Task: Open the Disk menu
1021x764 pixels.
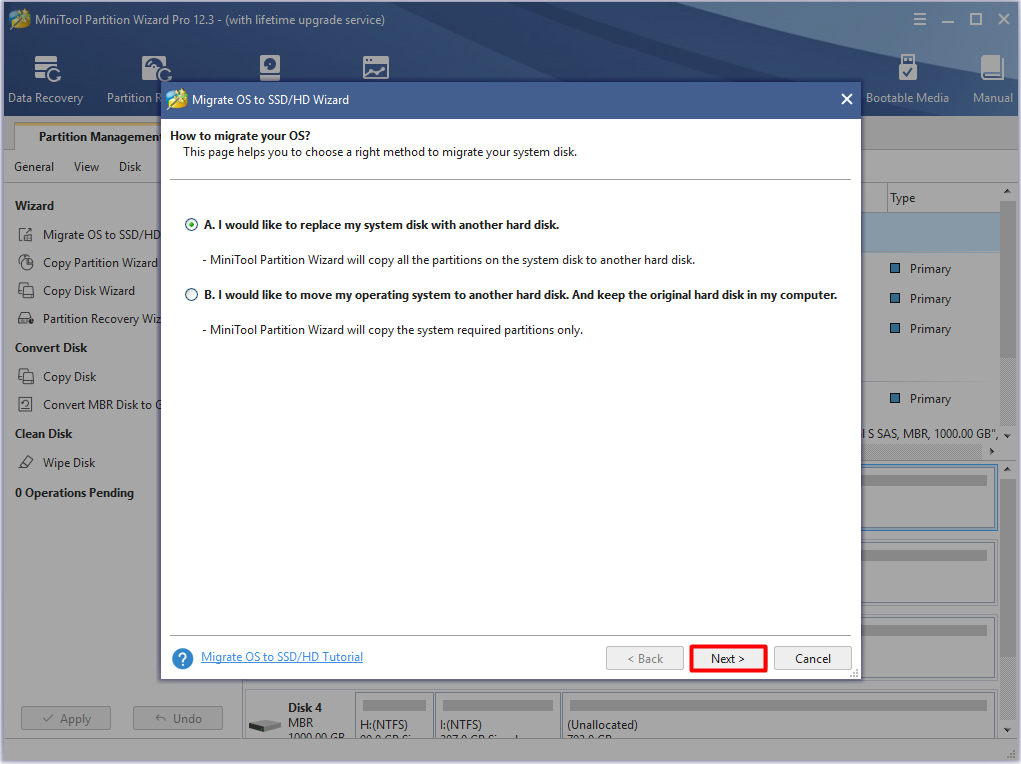Action: pyautogui.click(x=130, y=167)
